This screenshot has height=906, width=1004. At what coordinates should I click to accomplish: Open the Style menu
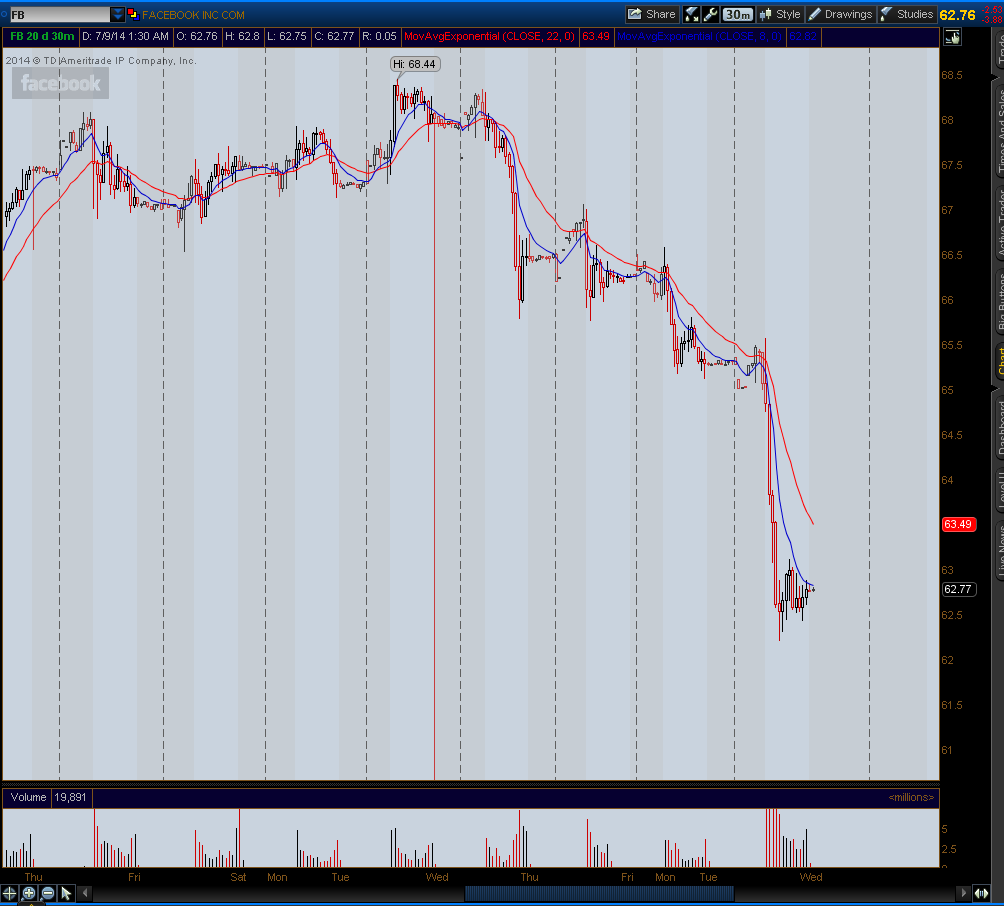[x=780, y=14]
